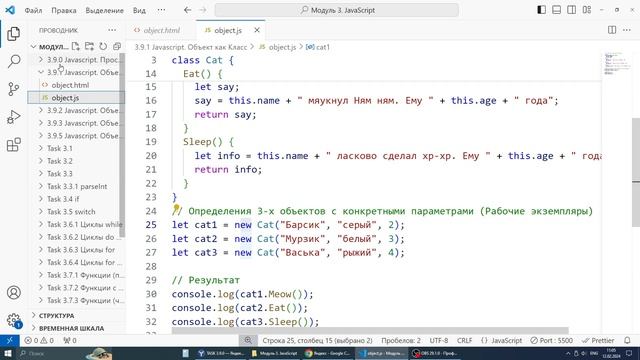Open Source Control view
Image resolution: width=640 pixels, height=360 pixels.
point(13,89)
